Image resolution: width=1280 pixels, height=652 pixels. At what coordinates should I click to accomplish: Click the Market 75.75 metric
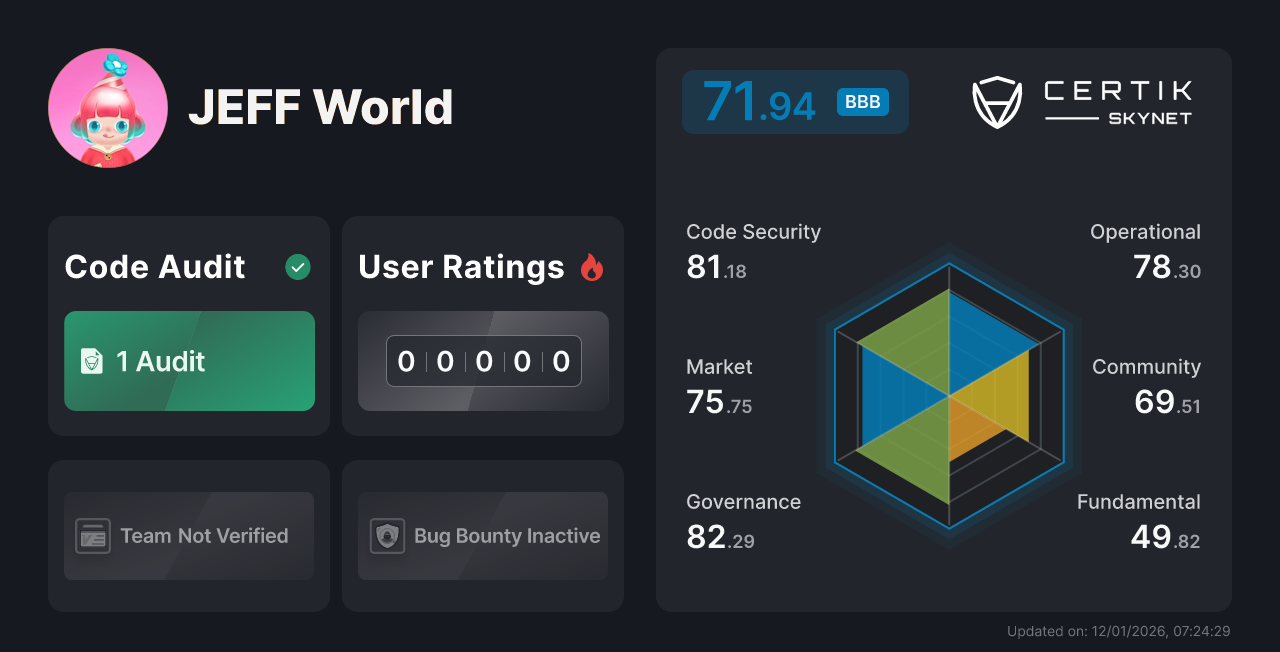[719, 385]
